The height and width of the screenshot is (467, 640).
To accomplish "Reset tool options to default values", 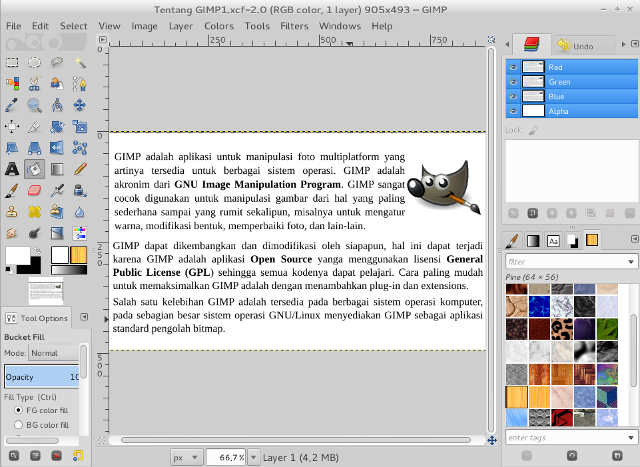I will [x=78, y=455].
